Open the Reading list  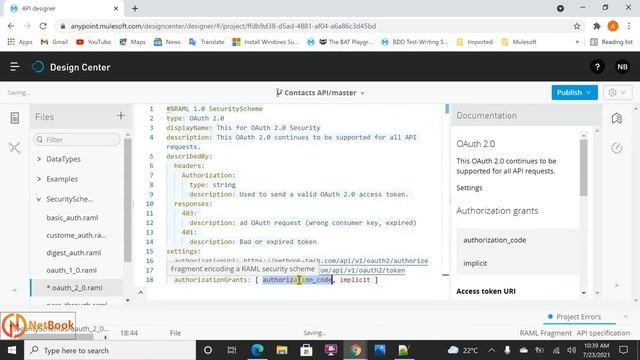[611, 42]
